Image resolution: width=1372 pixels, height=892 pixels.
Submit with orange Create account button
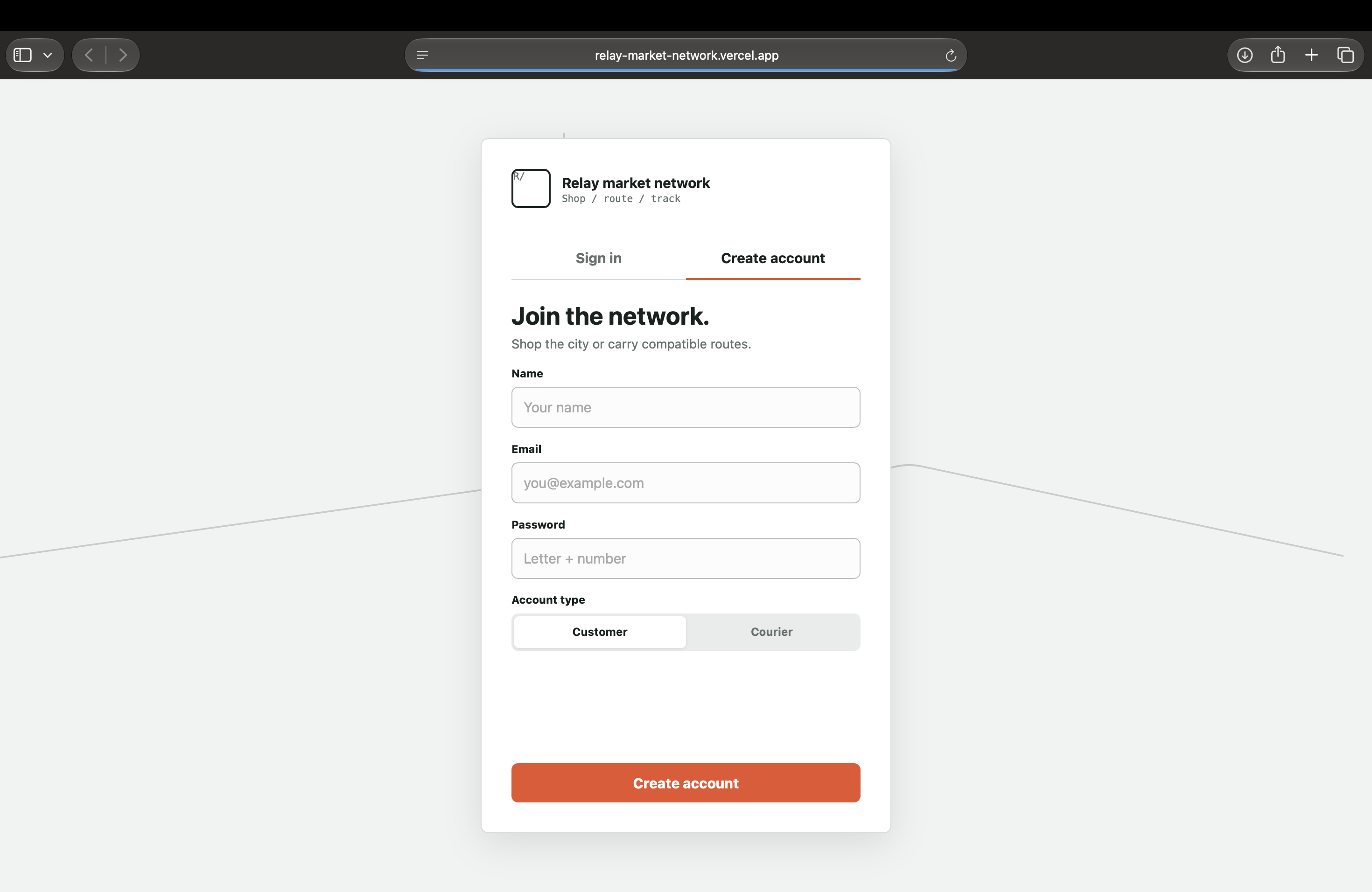tap(686, 783)
